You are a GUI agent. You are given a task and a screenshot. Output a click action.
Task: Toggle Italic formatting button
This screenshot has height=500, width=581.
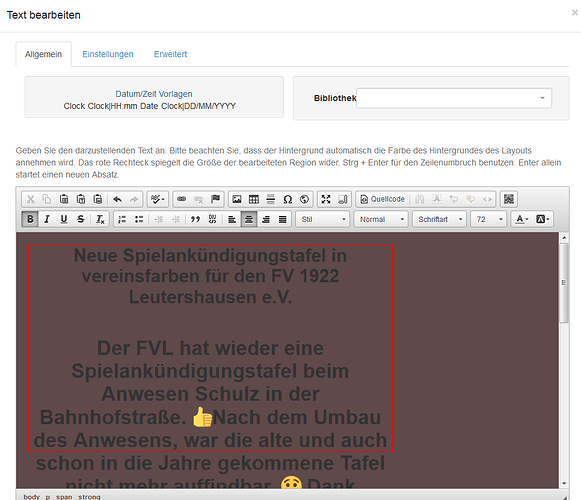(x=47, y=219)
